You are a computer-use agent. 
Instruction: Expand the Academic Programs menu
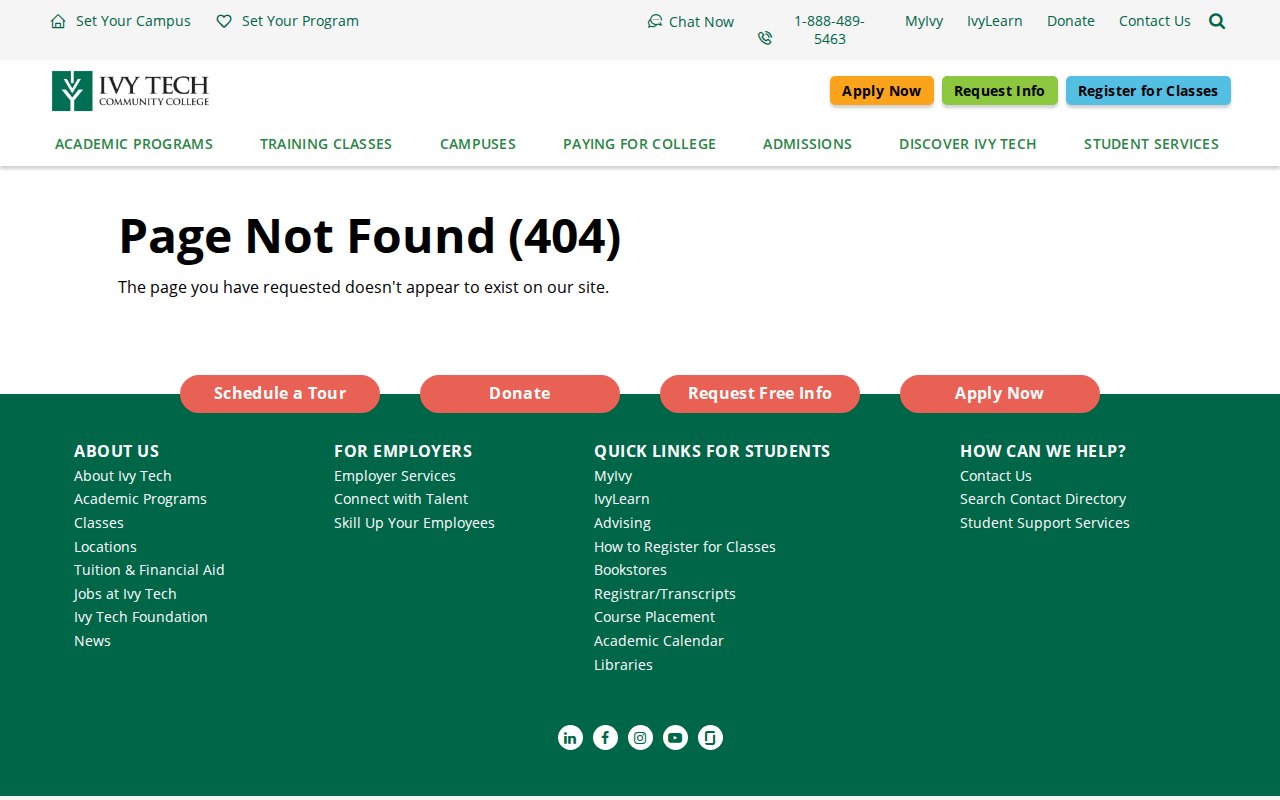(x=134, y=144)
